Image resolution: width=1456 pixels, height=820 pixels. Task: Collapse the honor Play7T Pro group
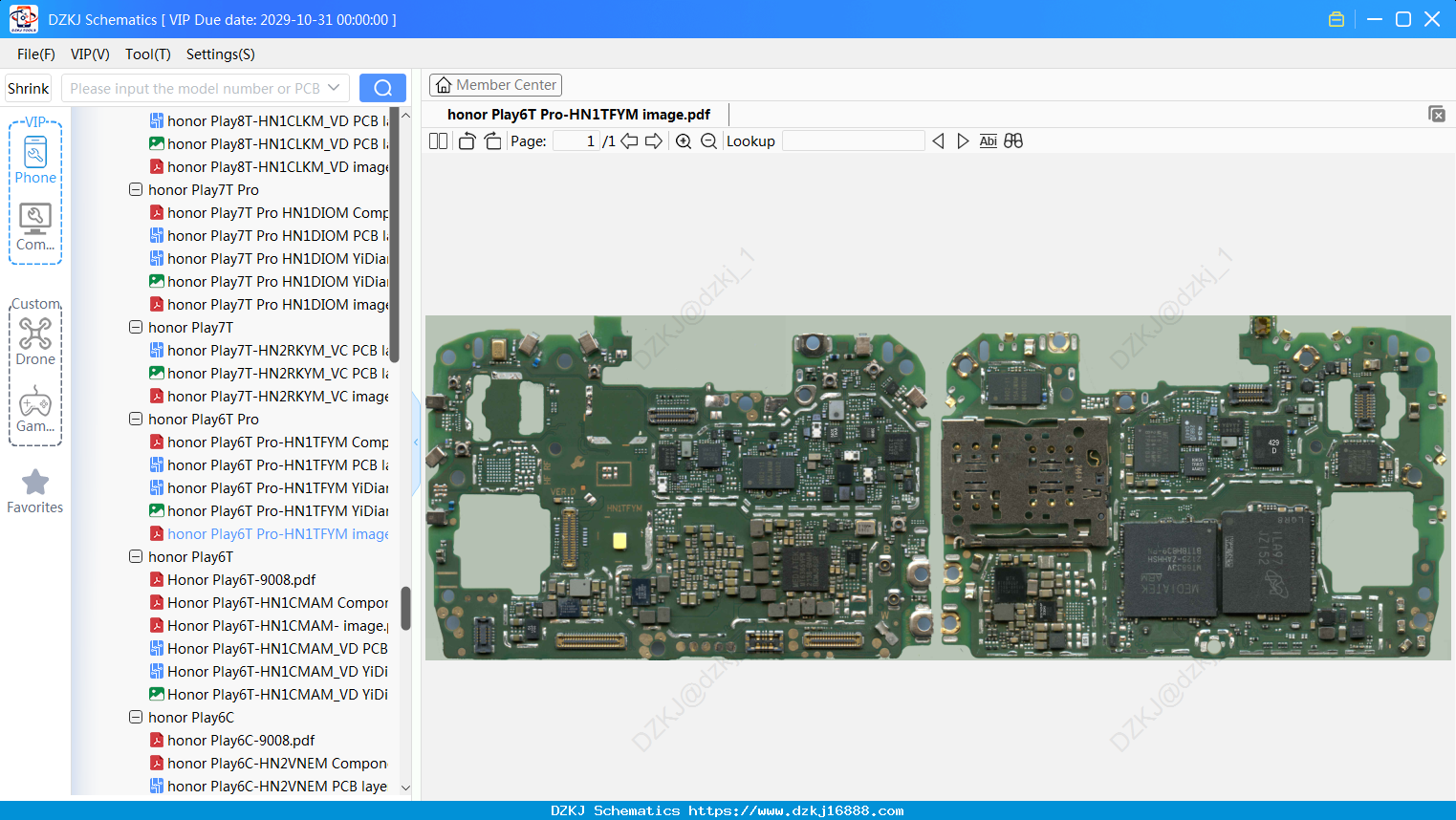136,190
